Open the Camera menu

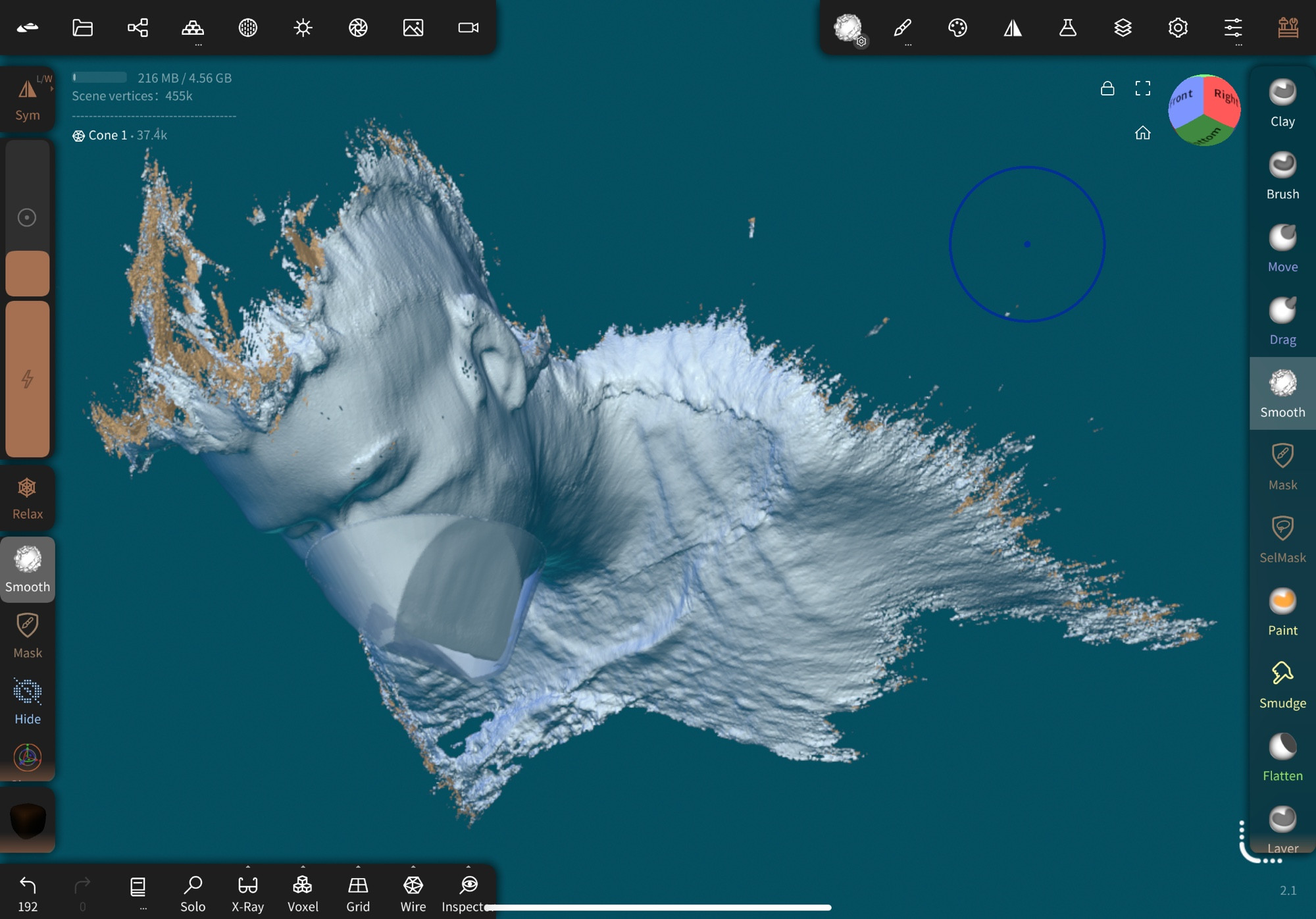[x=468, y=28]
